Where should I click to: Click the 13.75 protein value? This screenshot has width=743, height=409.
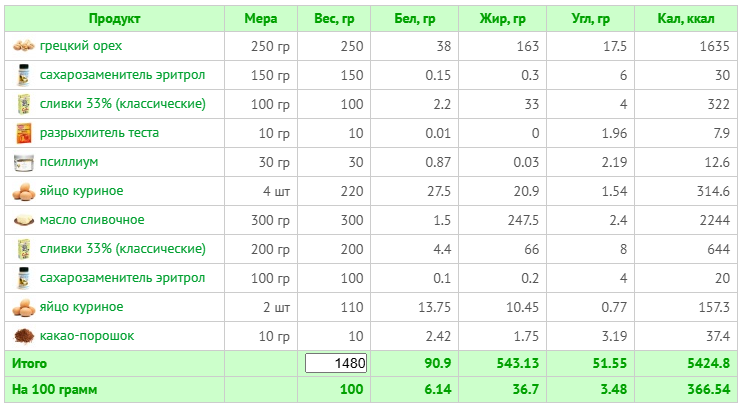point(435,308)
